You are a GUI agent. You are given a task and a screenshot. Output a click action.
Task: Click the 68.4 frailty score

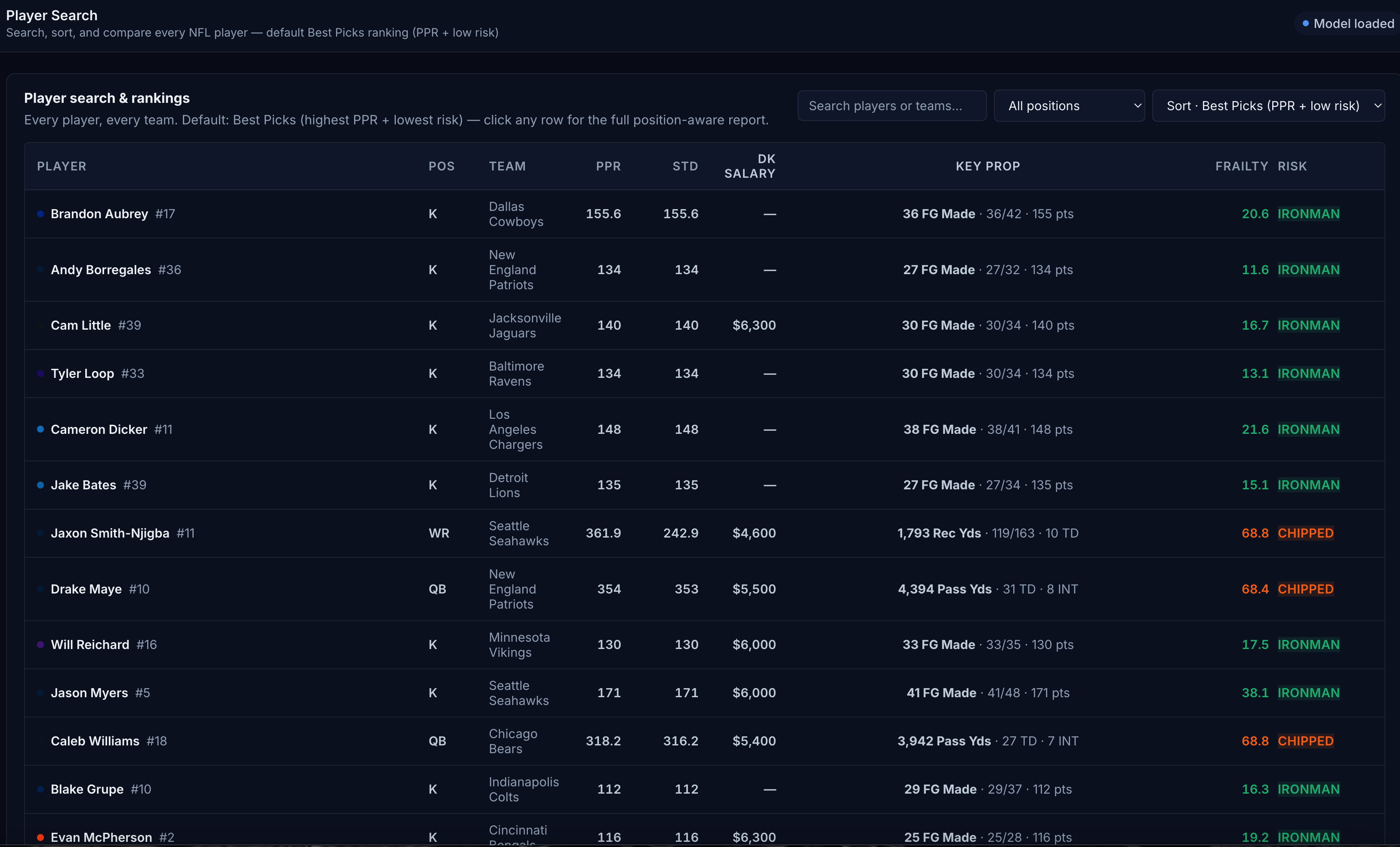click(1255, 589)
